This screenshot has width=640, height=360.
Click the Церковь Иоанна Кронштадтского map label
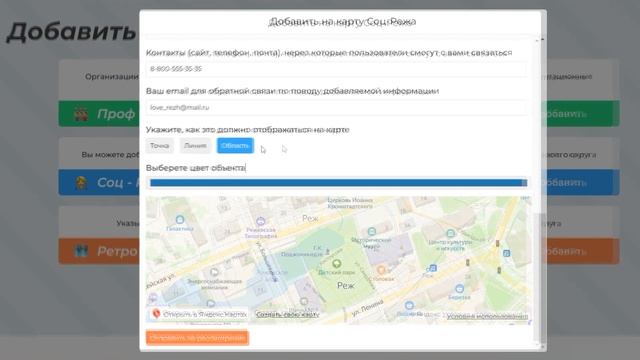point(350,203)
